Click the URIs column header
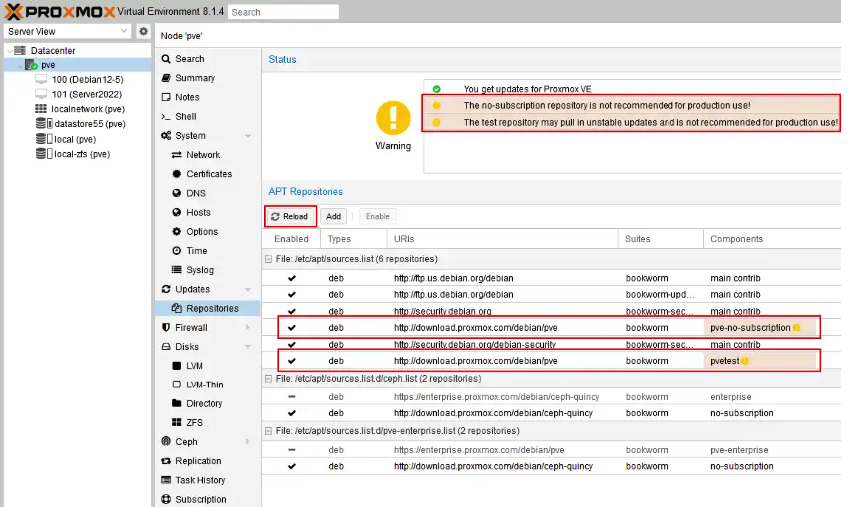 tap(503, 239)
